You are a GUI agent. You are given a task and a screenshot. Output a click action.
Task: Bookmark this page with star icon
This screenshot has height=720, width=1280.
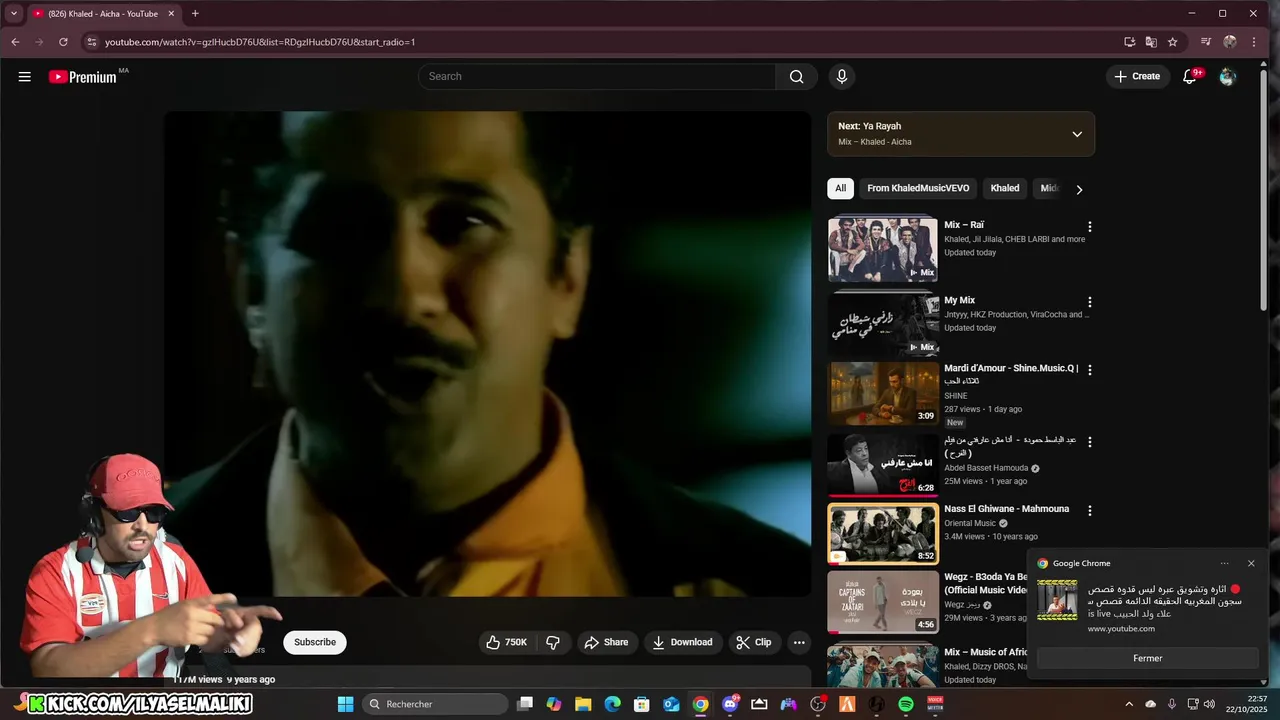1172,42
